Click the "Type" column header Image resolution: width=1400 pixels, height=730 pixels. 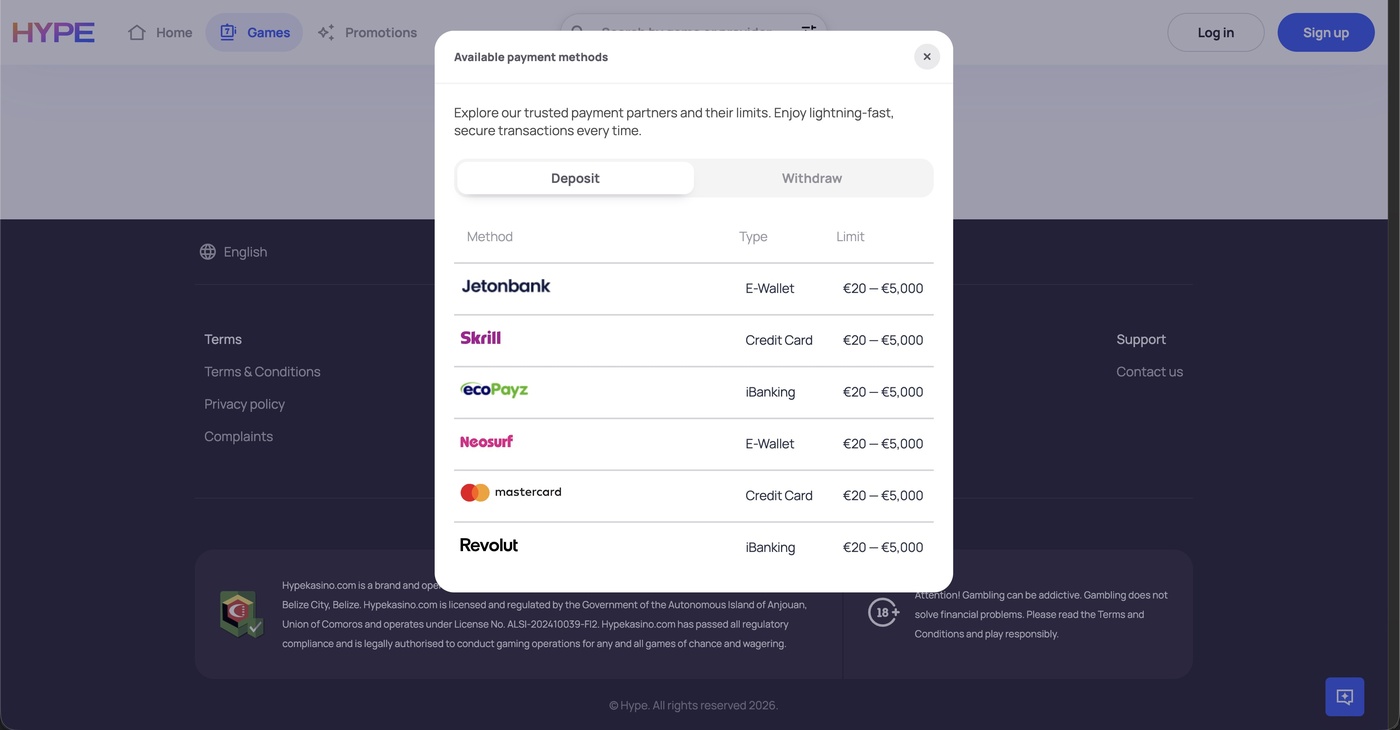[x=753, y=237]
